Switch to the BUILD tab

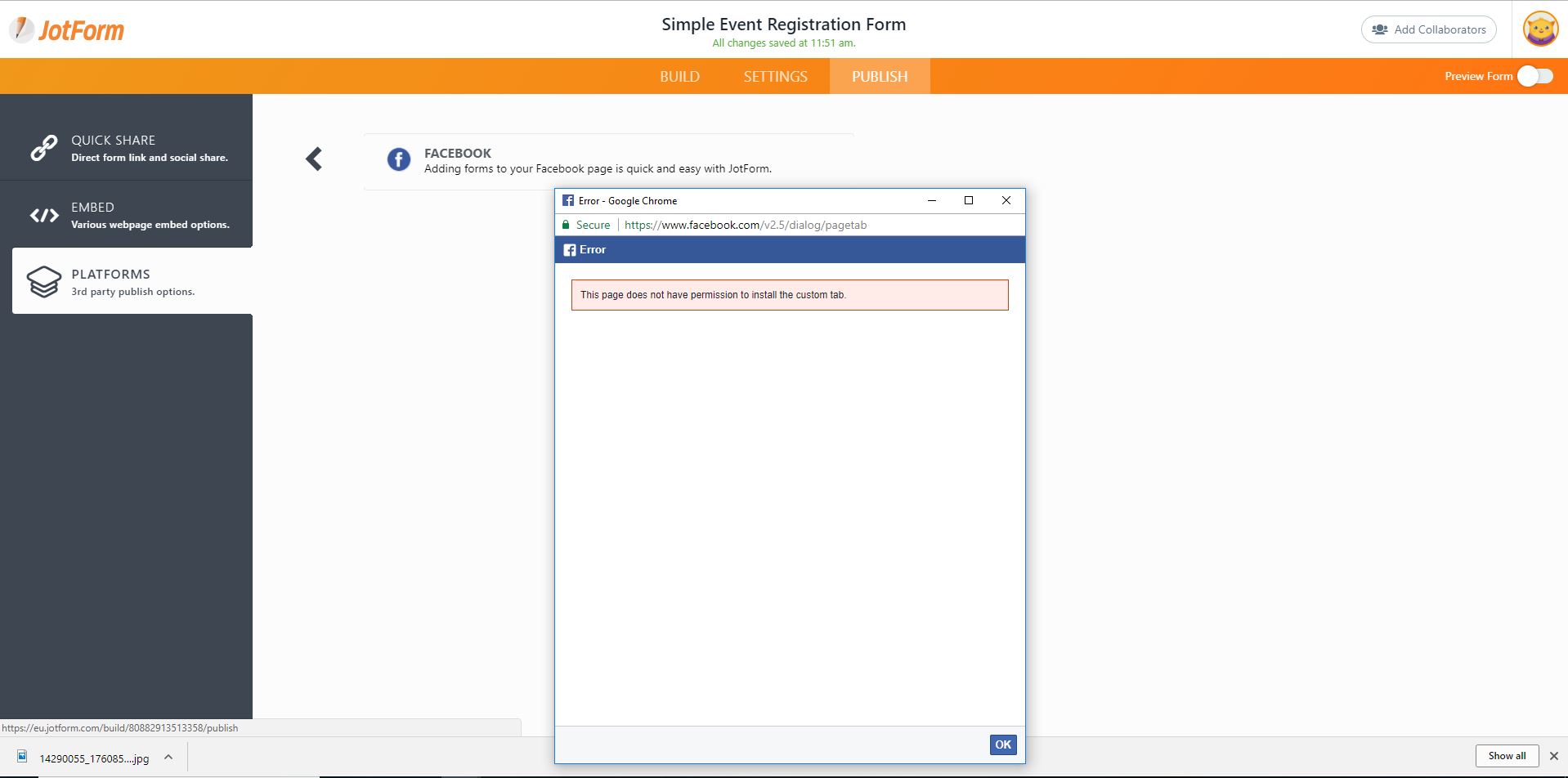[x=679, y=76]
